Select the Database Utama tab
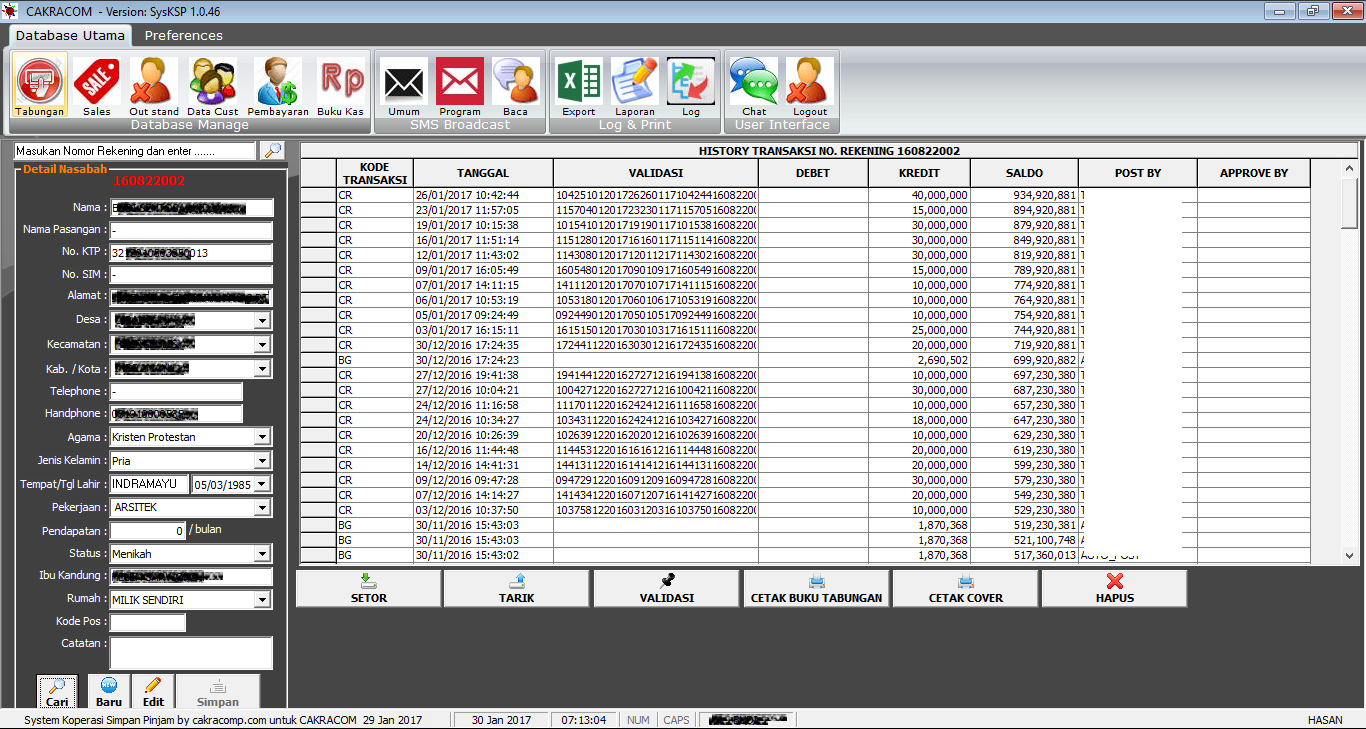 point(70,35)
